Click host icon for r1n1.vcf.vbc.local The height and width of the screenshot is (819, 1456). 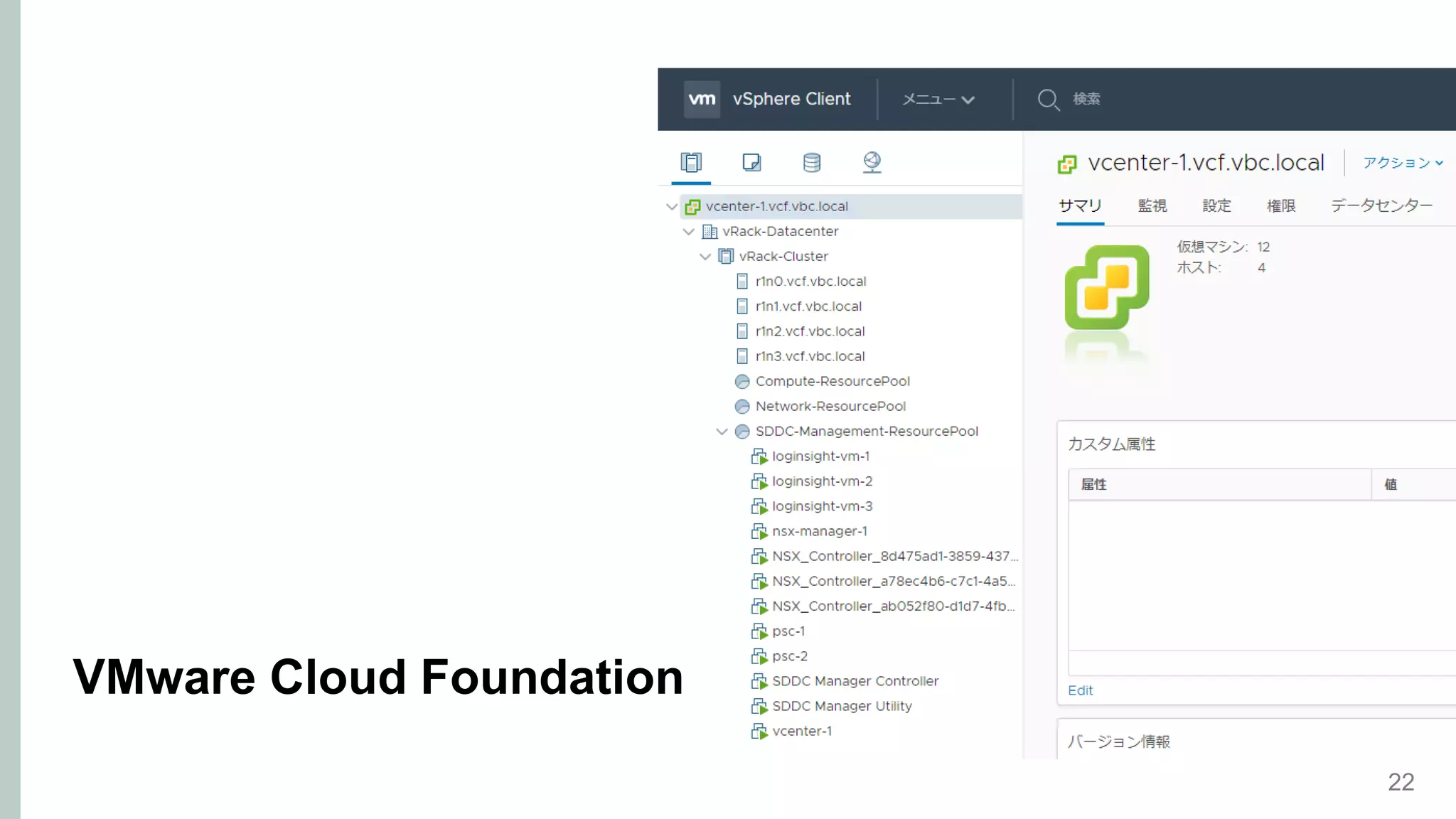pos(742,306)
